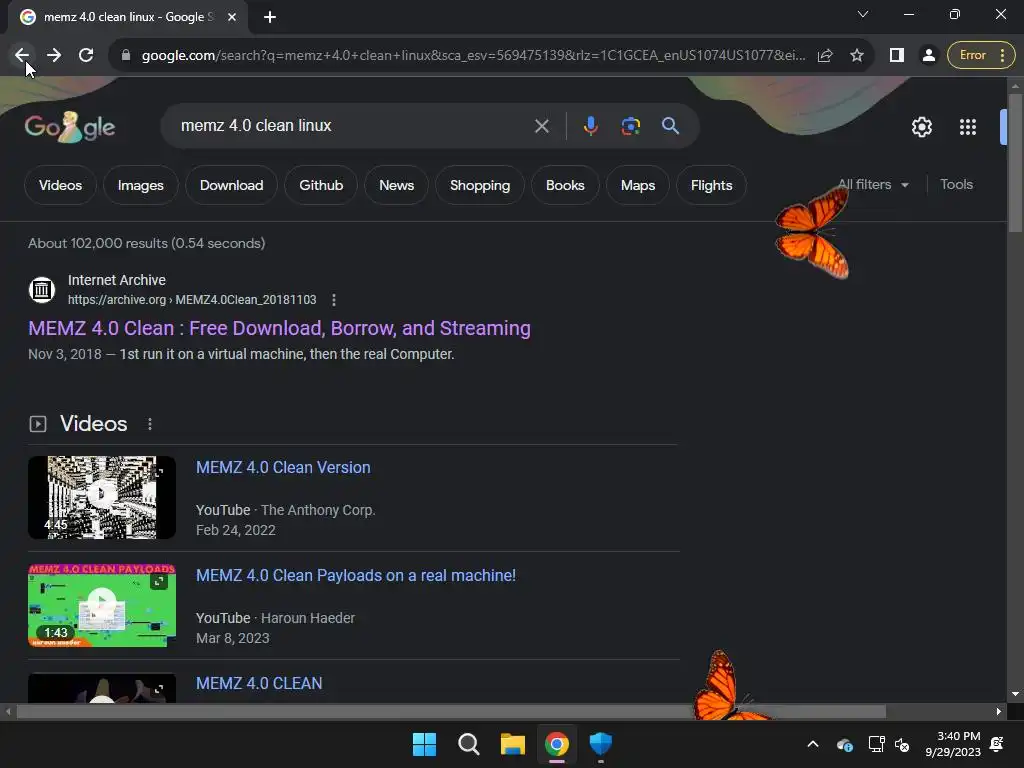Play the MEMZ Clean Payloads video thumbnail
The width and height of the screenshot is (1024, 768).
tap(102, 605)
